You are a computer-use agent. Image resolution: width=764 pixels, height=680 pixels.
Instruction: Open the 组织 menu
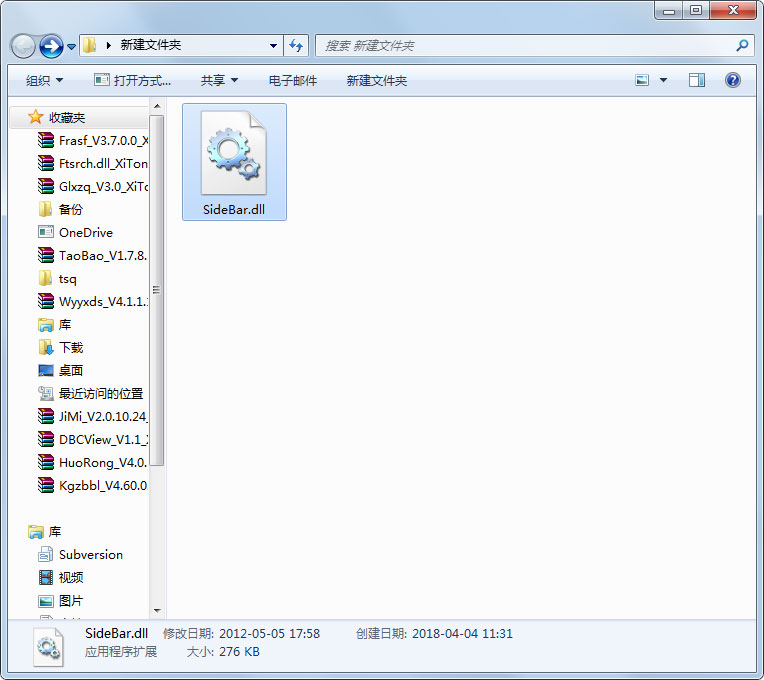[44, 80]
